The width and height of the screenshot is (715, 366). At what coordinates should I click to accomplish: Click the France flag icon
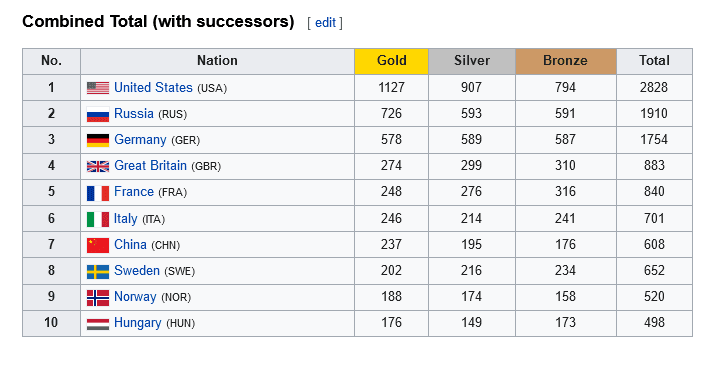pos(98,193)
